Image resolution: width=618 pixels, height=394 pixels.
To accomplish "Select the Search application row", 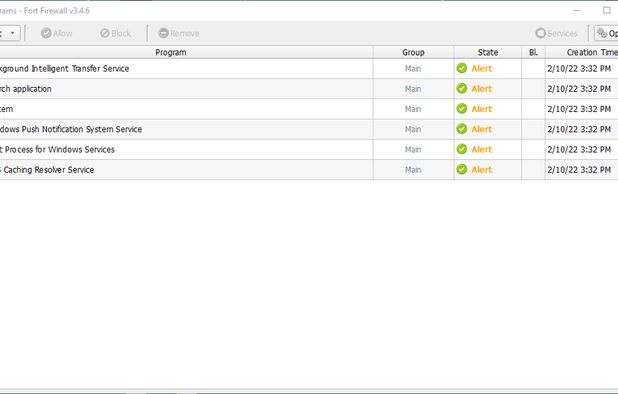I will pos(309,89).
